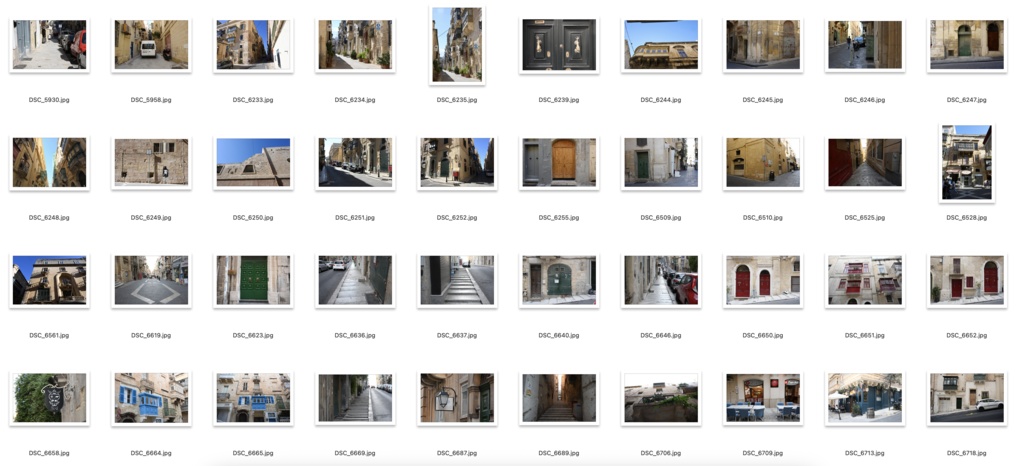
Task: Click the DSC_6233.jpg image thumbnail
Action: [253, 44]
